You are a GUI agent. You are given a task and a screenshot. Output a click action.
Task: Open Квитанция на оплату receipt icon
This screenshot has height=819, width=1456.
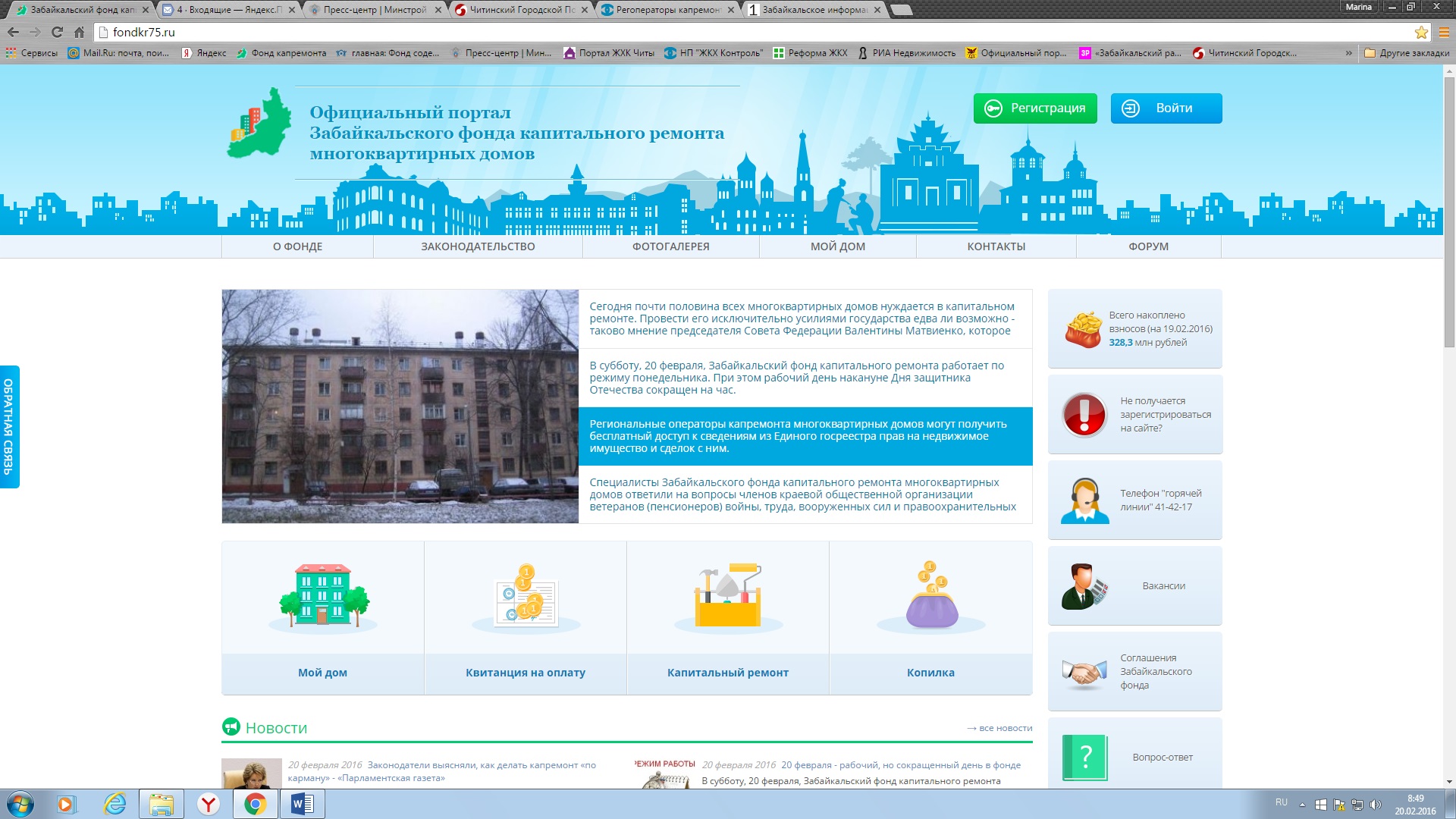[x=526, y=597]
